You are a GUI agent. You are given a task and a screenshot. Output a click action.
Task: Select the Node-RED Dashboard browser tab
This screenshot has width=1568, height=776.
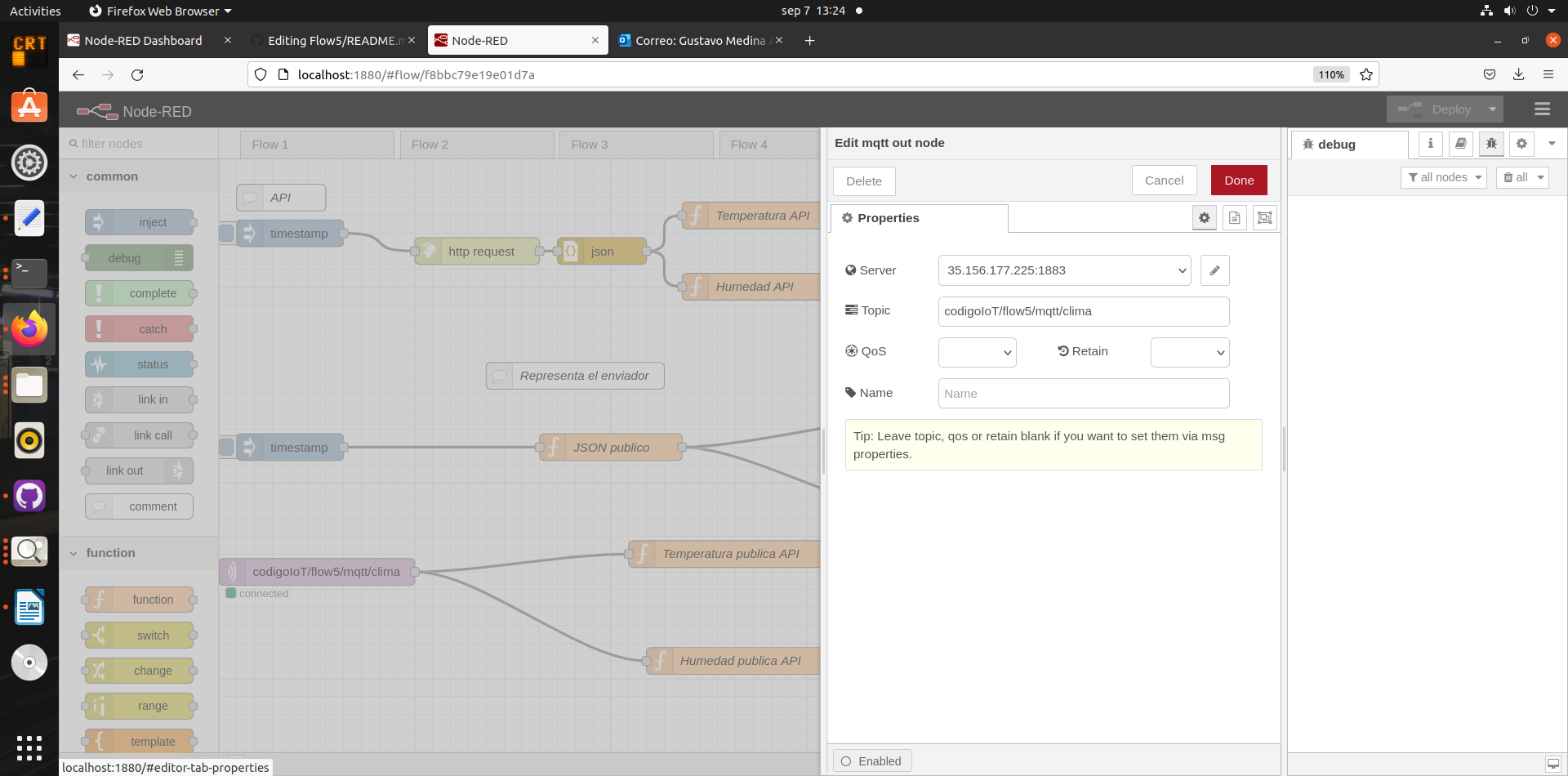(143, 40)
